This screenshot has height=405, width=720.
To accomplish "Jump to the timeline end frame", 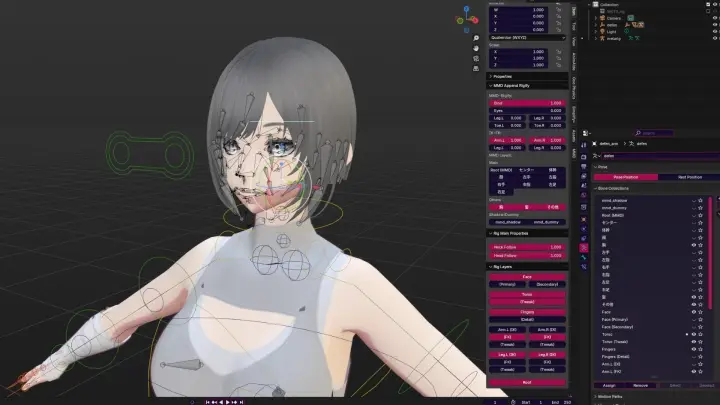I will coord(241,402).
